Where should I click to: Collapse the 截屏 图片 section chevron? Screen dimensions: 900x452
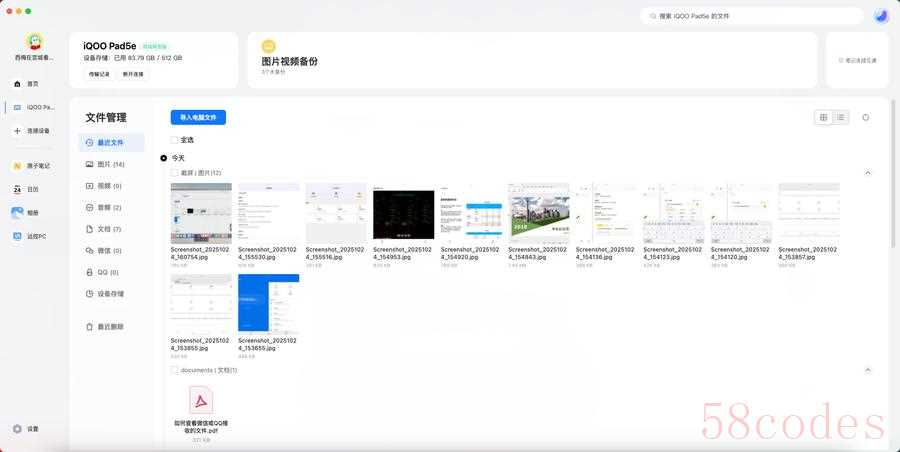(867, 173)
